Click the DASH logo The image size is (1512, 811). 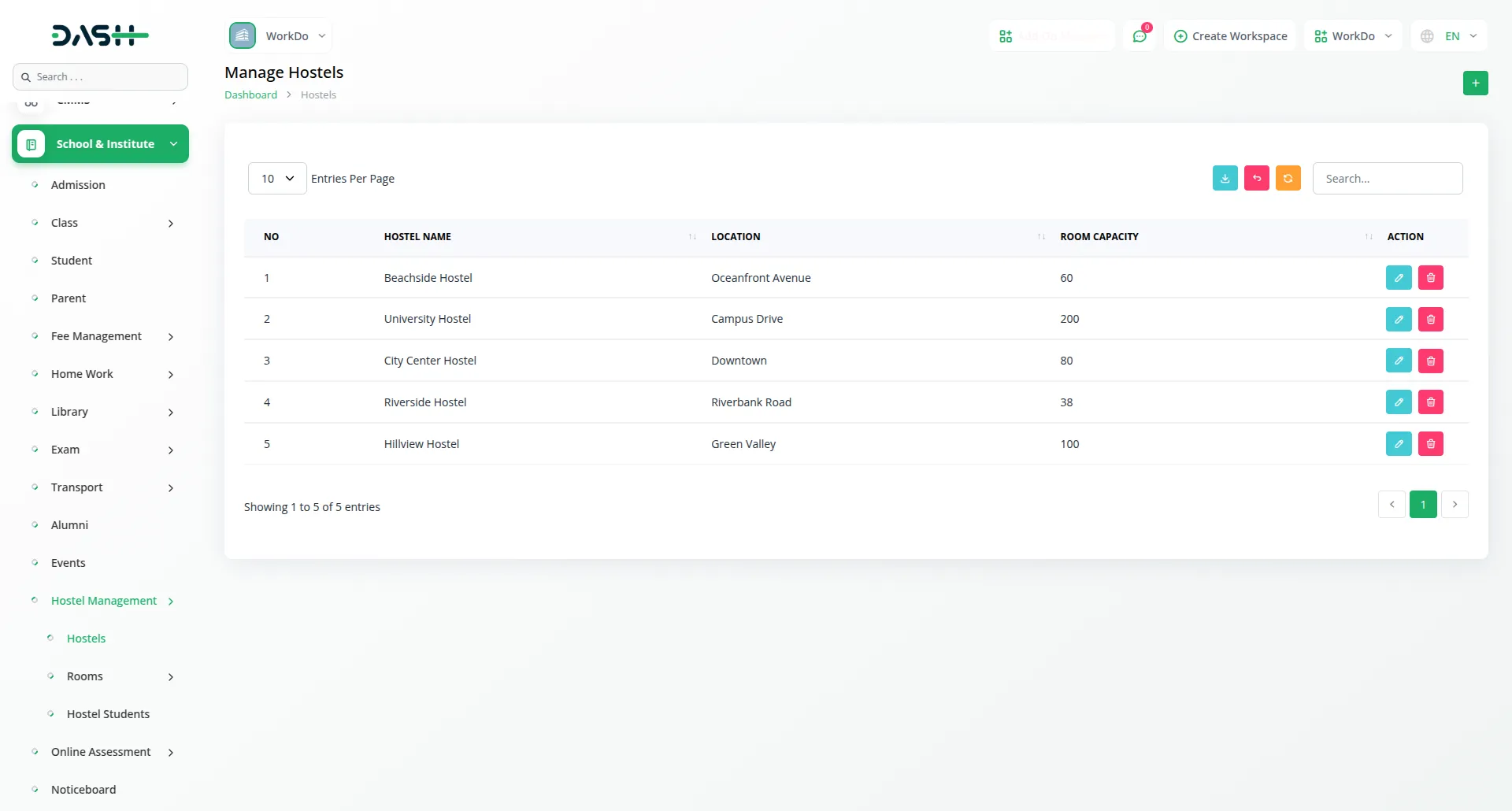[x=100, y=35]
